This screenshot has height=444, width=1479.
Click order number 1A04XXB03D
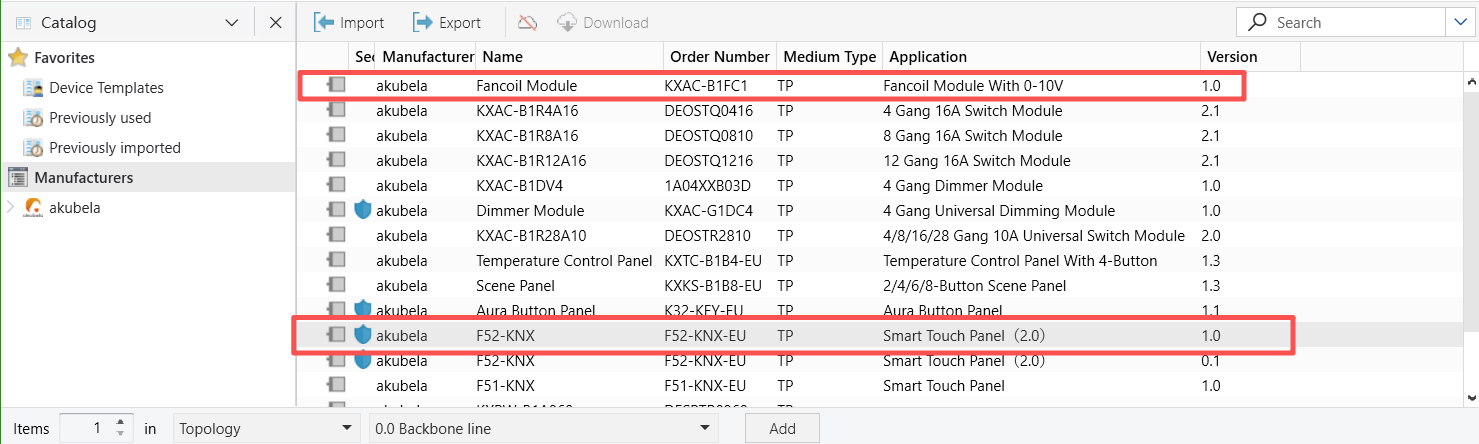(707, 186)
